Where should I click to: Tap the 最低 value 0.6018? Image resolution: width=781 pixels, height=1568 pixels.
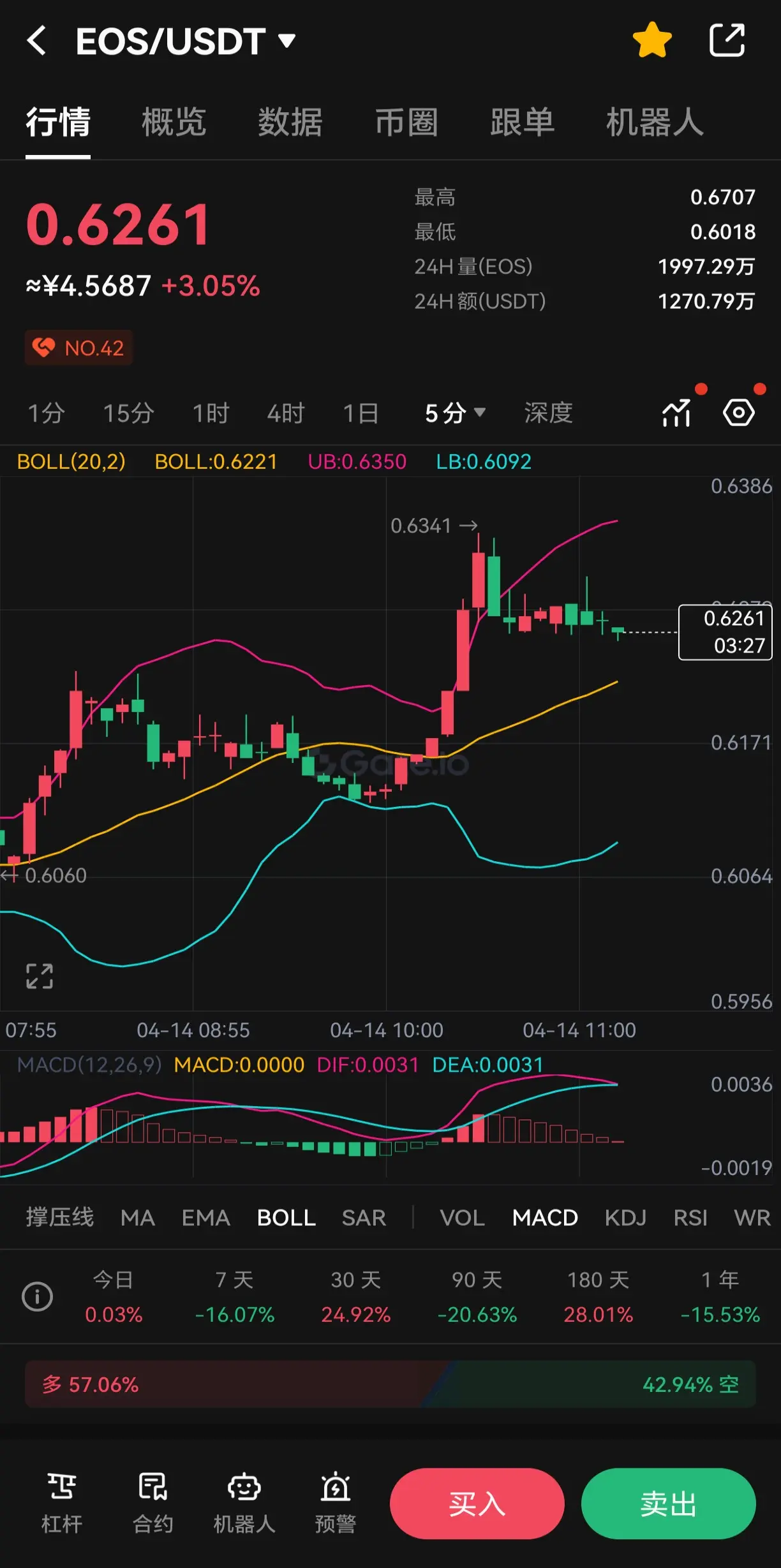(723, 232)
